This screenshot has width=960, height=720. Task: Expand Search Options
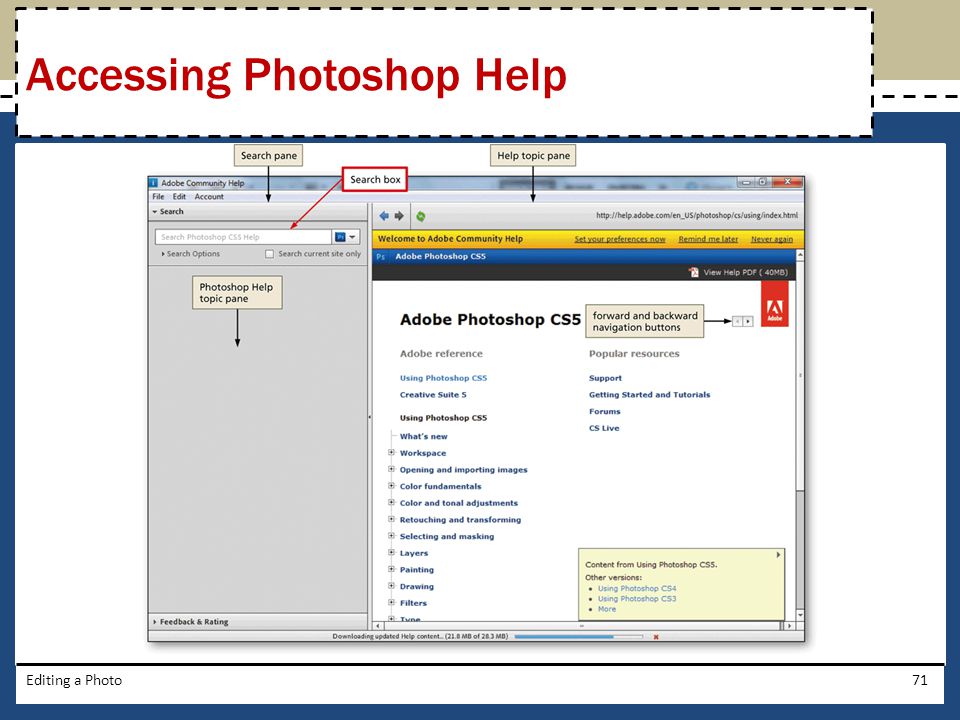(190, 254)
